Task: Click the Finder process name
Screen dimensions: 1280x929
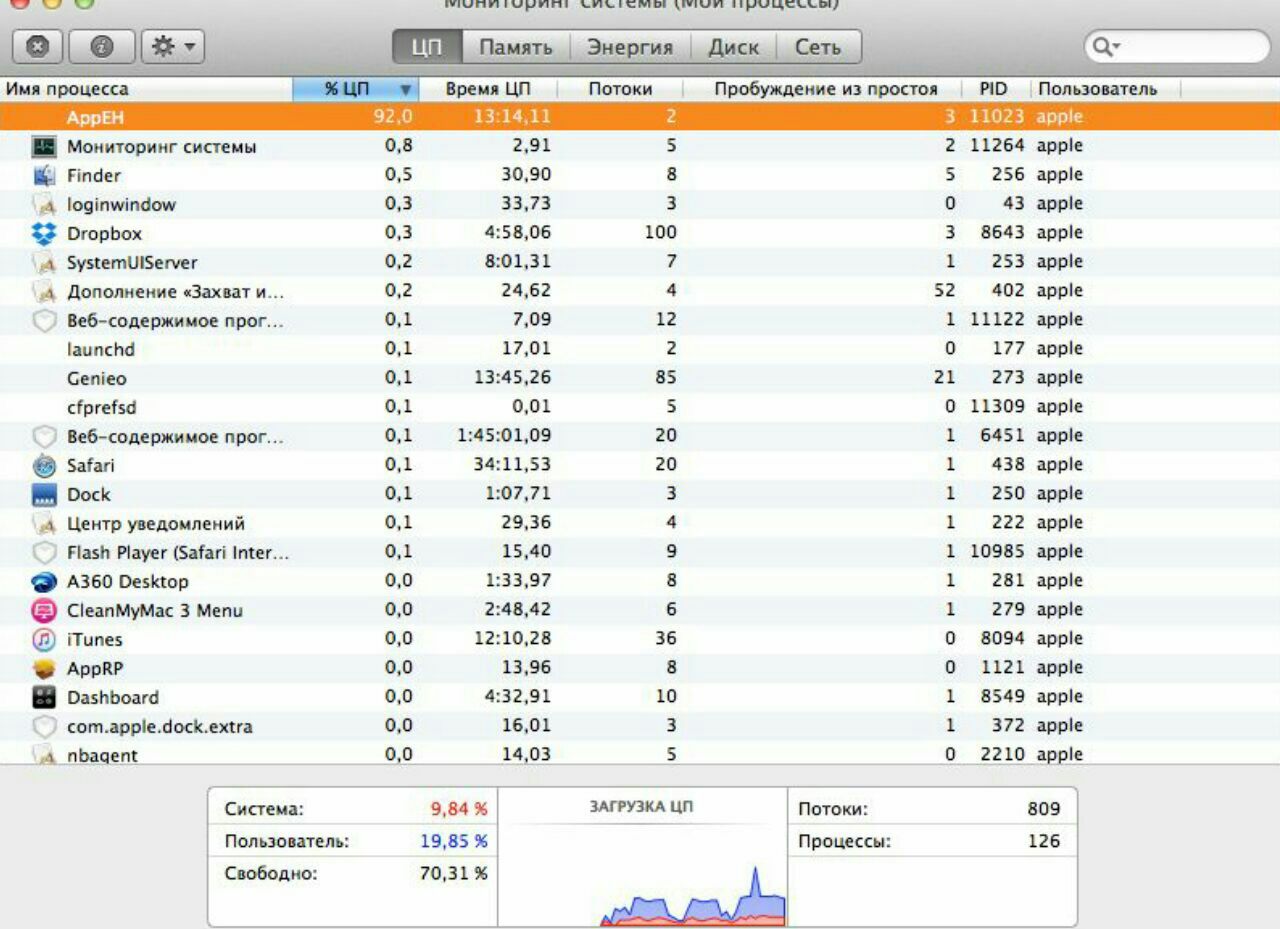Action: (x=94, y=176)
